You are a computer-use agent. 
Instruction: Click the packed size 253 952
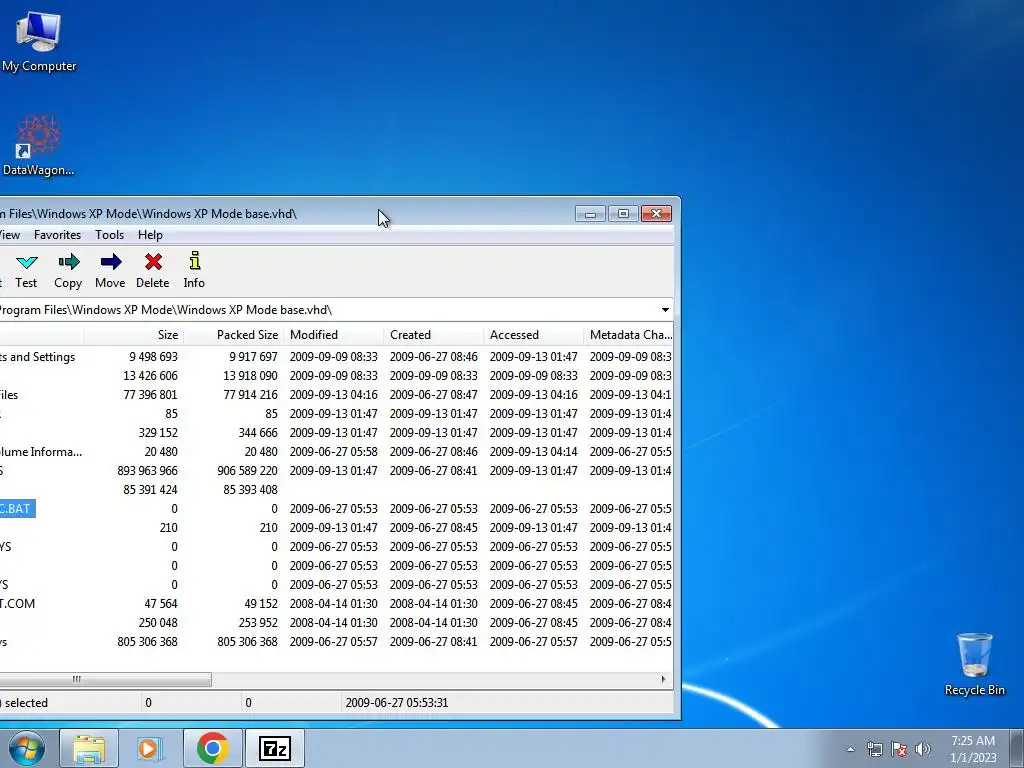258,623
